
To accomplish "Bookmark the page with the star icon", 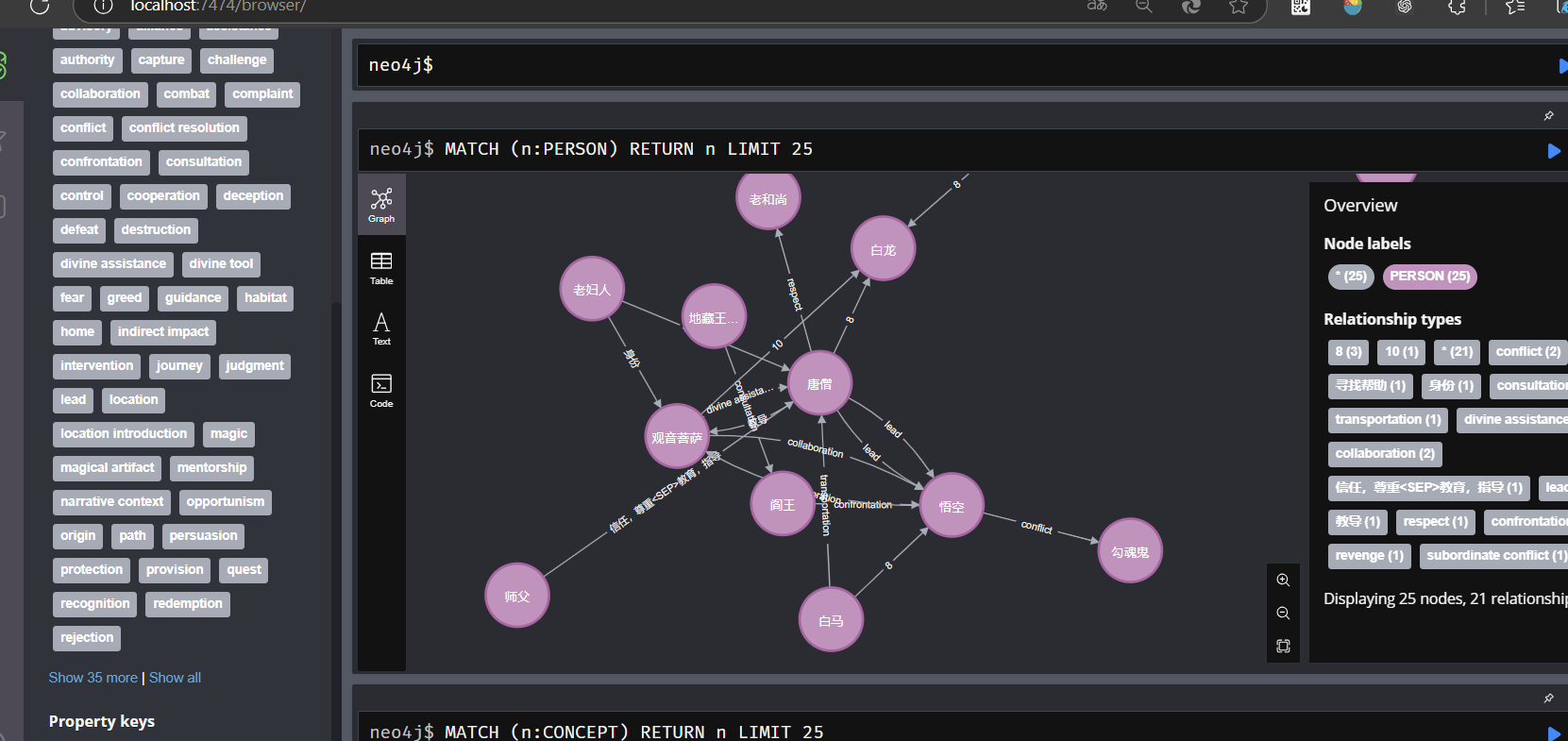I will coord(1239,7).
